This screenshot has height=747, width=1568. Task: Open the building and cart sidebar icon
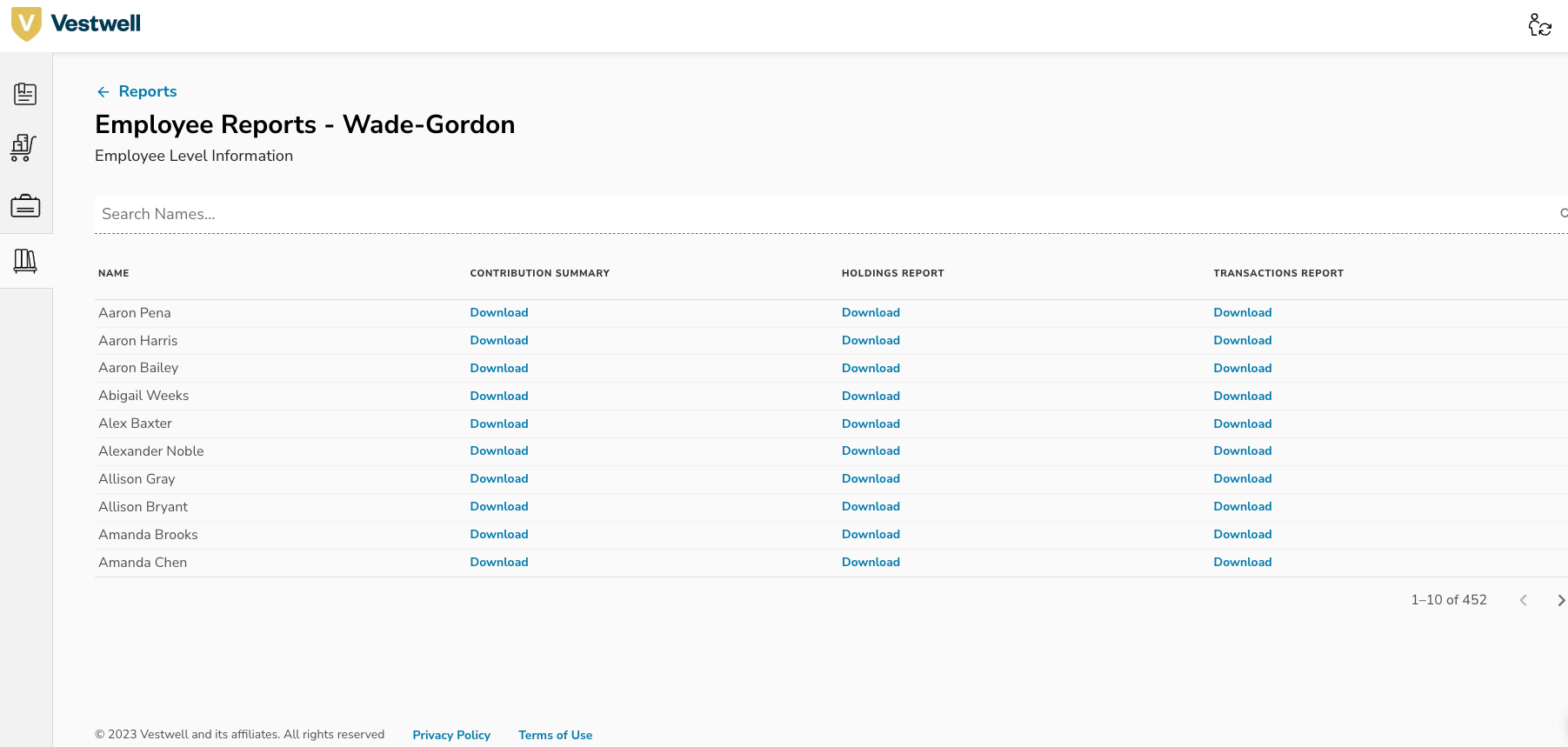click(x=24, y=148)
